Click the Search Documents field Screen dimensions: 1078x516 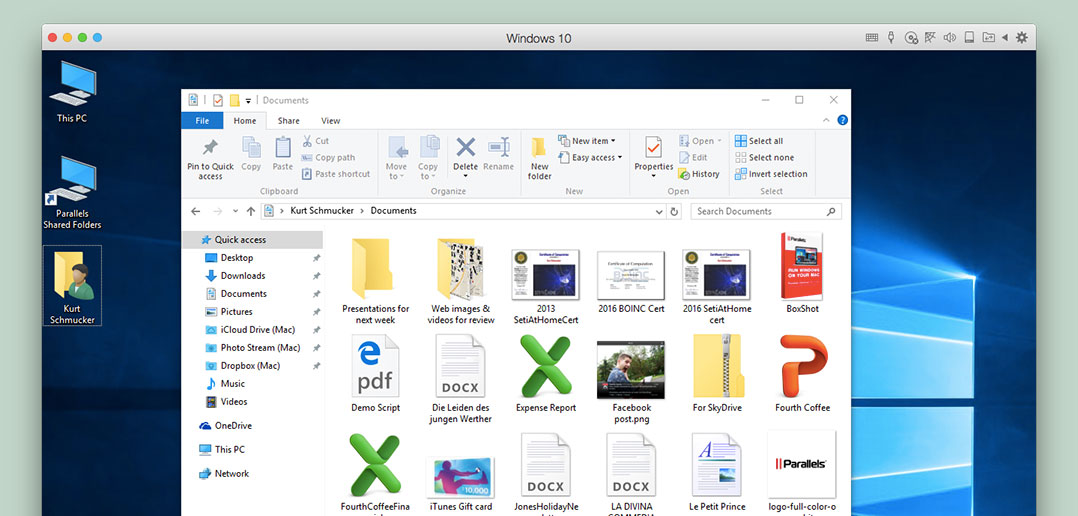[766, 212]
